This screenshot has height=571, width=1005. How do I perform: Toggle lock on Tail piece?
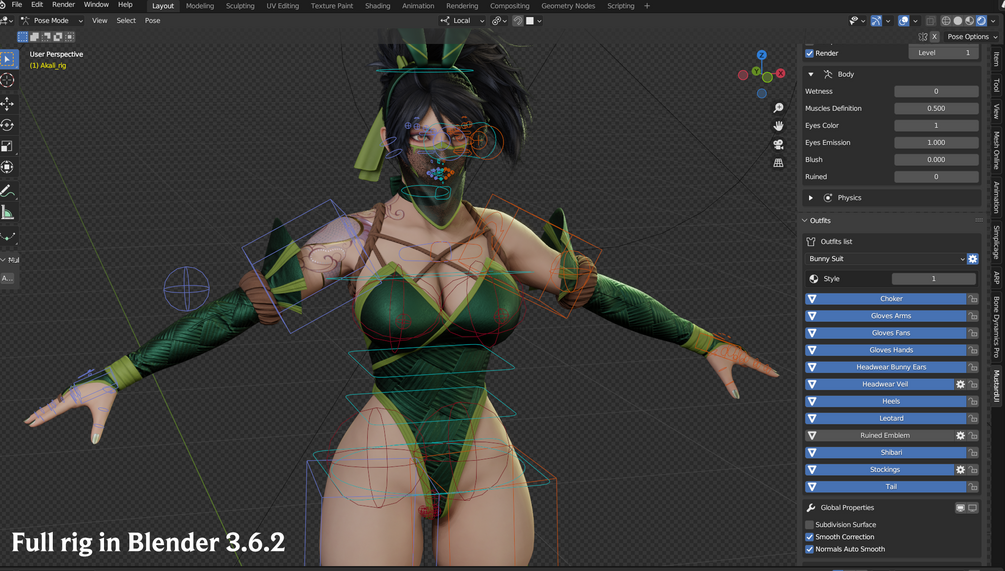pyautogui.click(x=973, y=486)
